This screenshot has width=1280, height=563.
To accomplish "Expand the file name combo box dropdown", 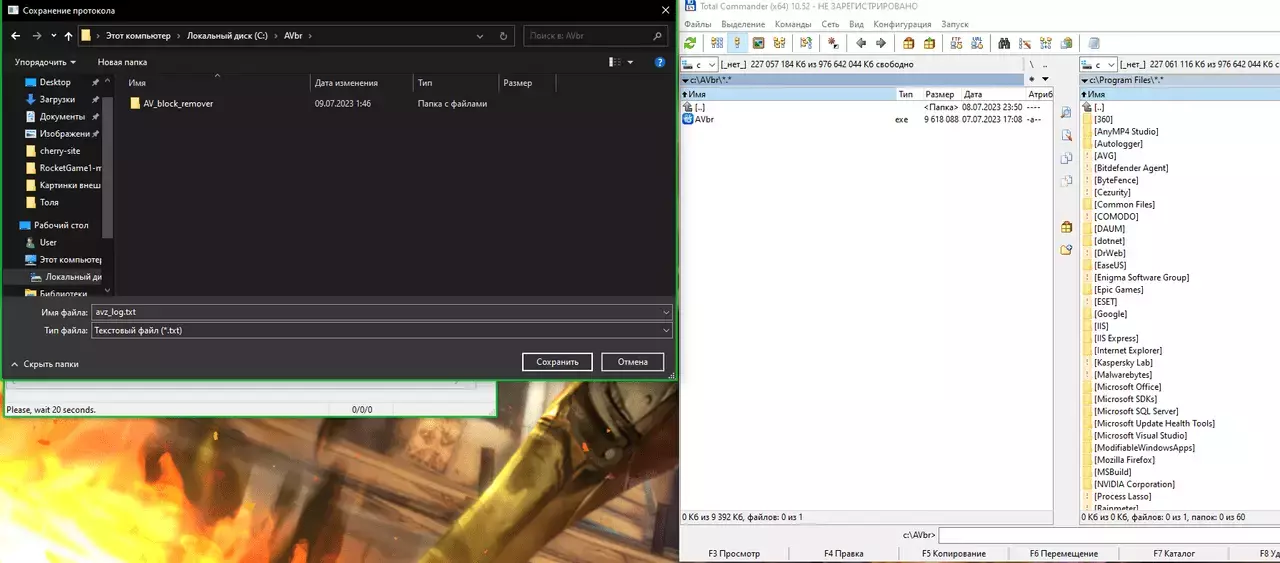I will pyautogui.click(x=666, y=312).
